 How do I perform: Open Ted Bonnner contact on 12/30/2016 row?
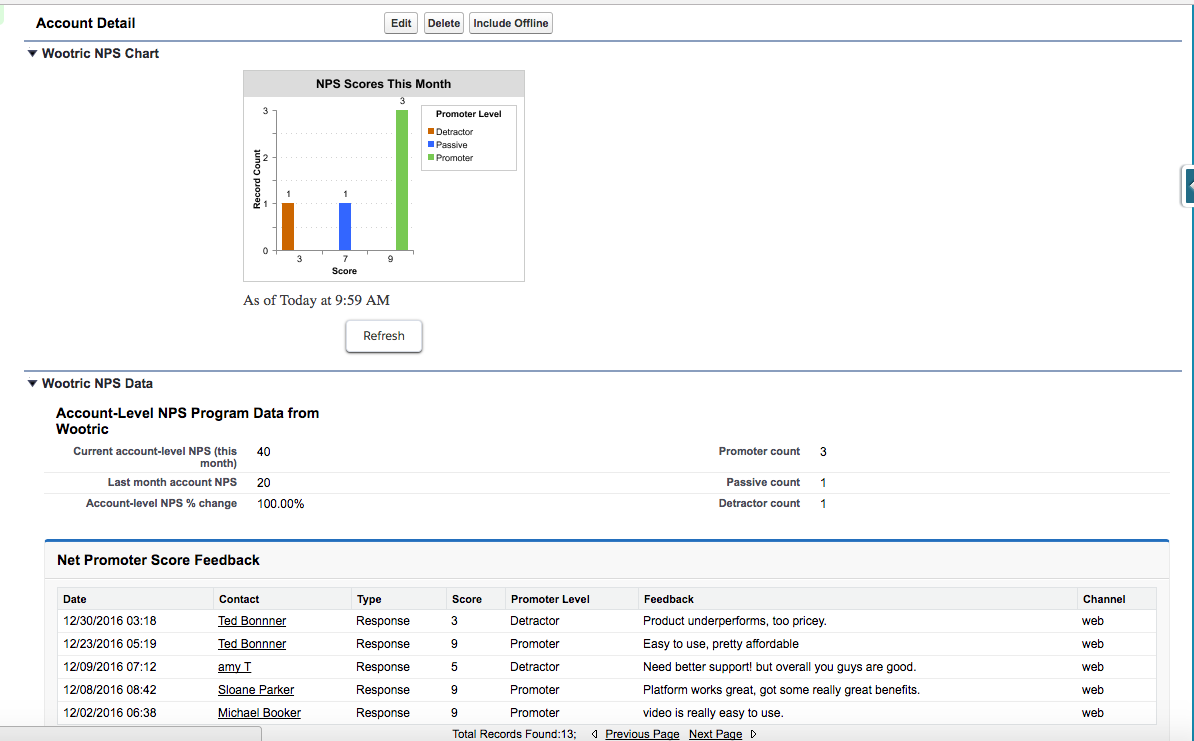click(252, 621)
